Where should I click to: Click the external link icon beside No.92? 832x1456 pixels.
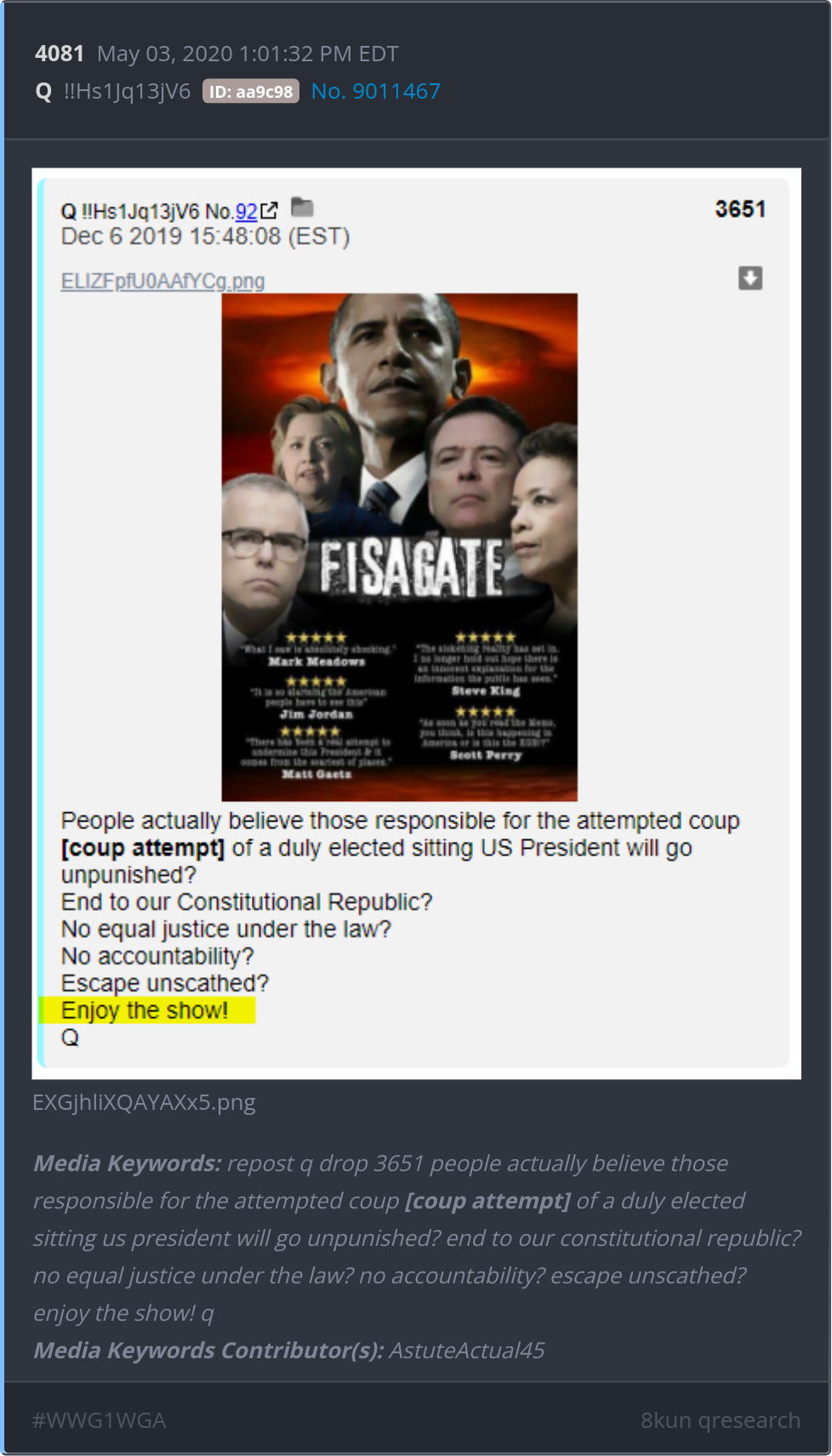click(x=270, y=210)
